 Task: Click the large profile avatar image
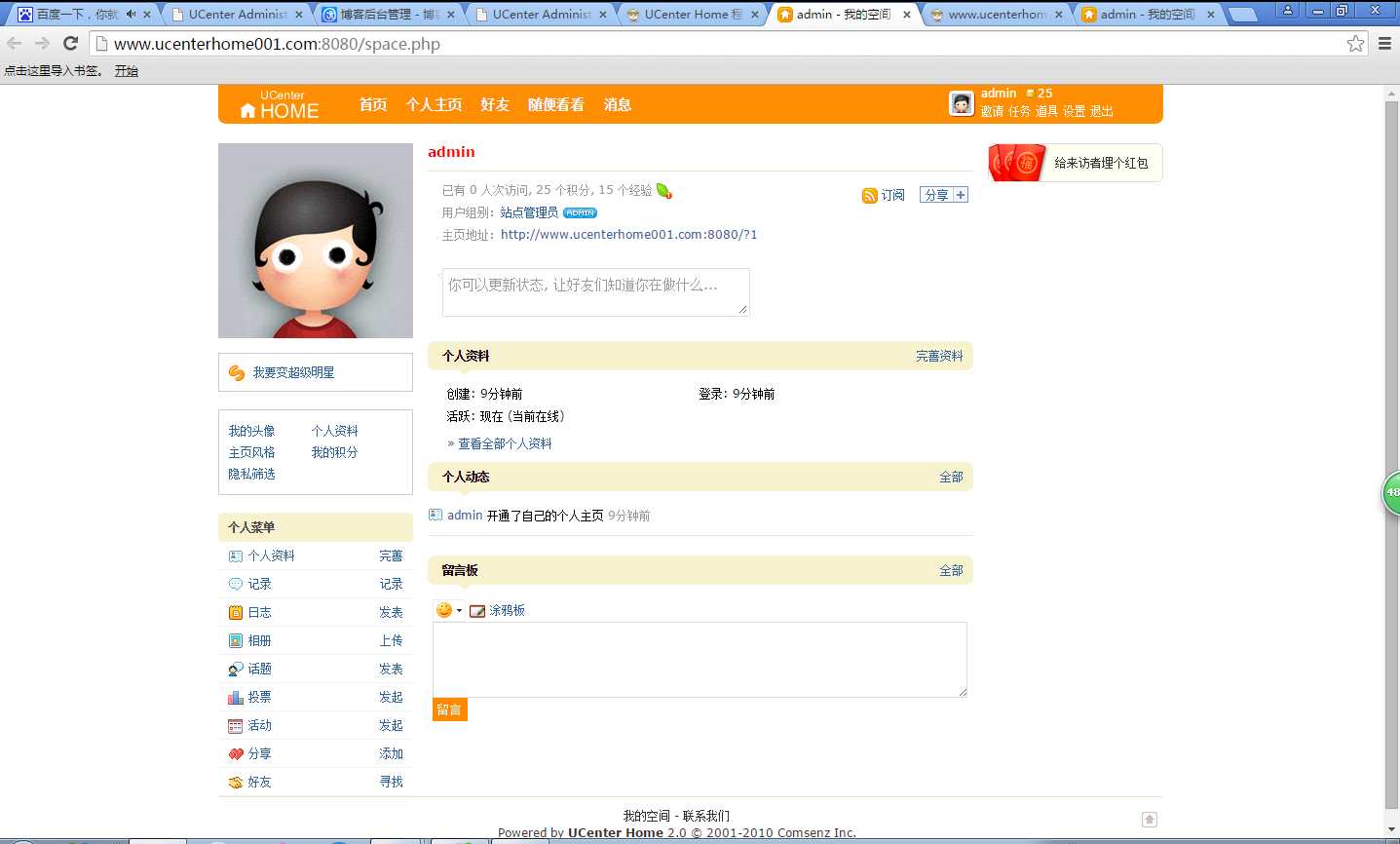316,241
